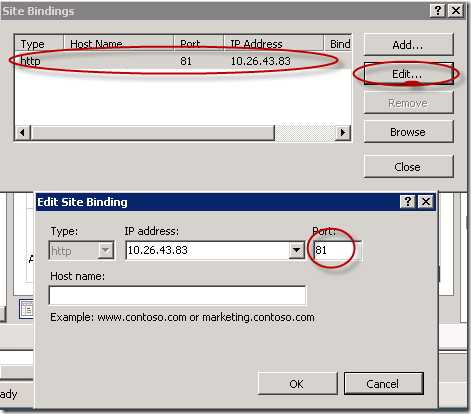Viewport: 471px width, 414px height.
Task: Focus the Port field showing 81
Action: click(337, 250)
